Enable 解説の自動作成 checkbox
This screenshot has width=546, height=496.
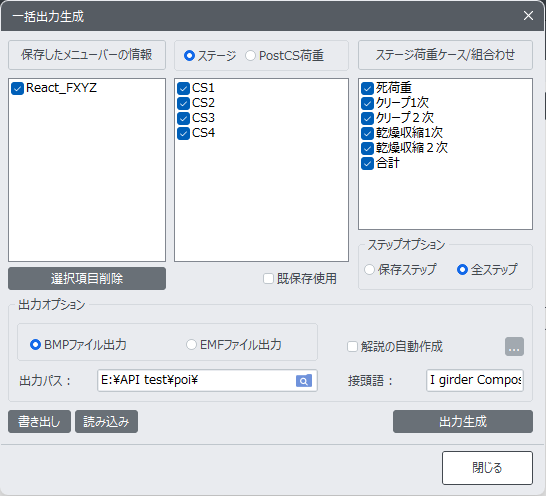[352, 347]
